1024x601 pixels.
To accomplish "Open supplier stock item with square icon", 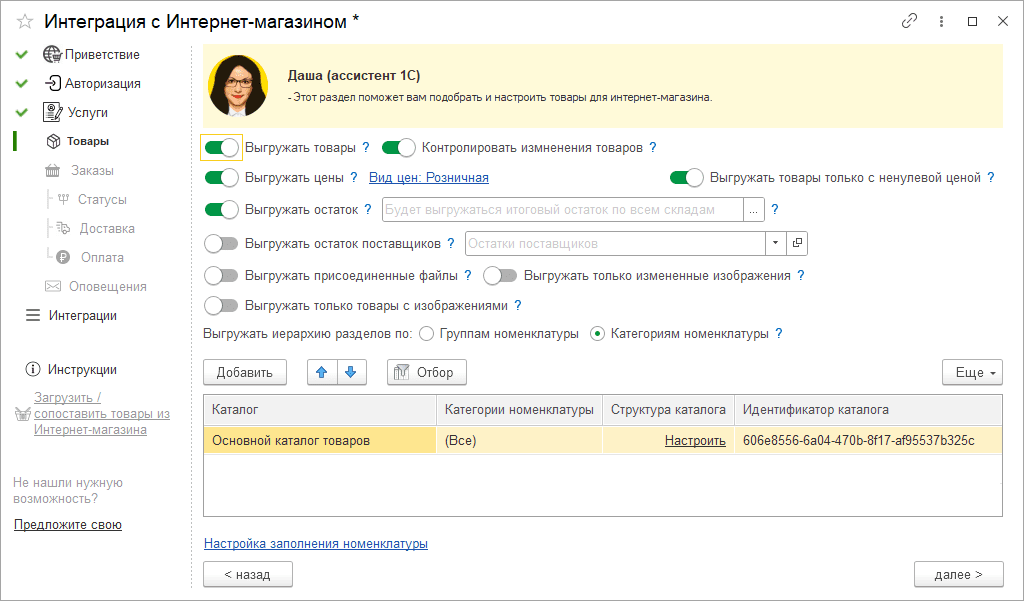I will point(797,243).
